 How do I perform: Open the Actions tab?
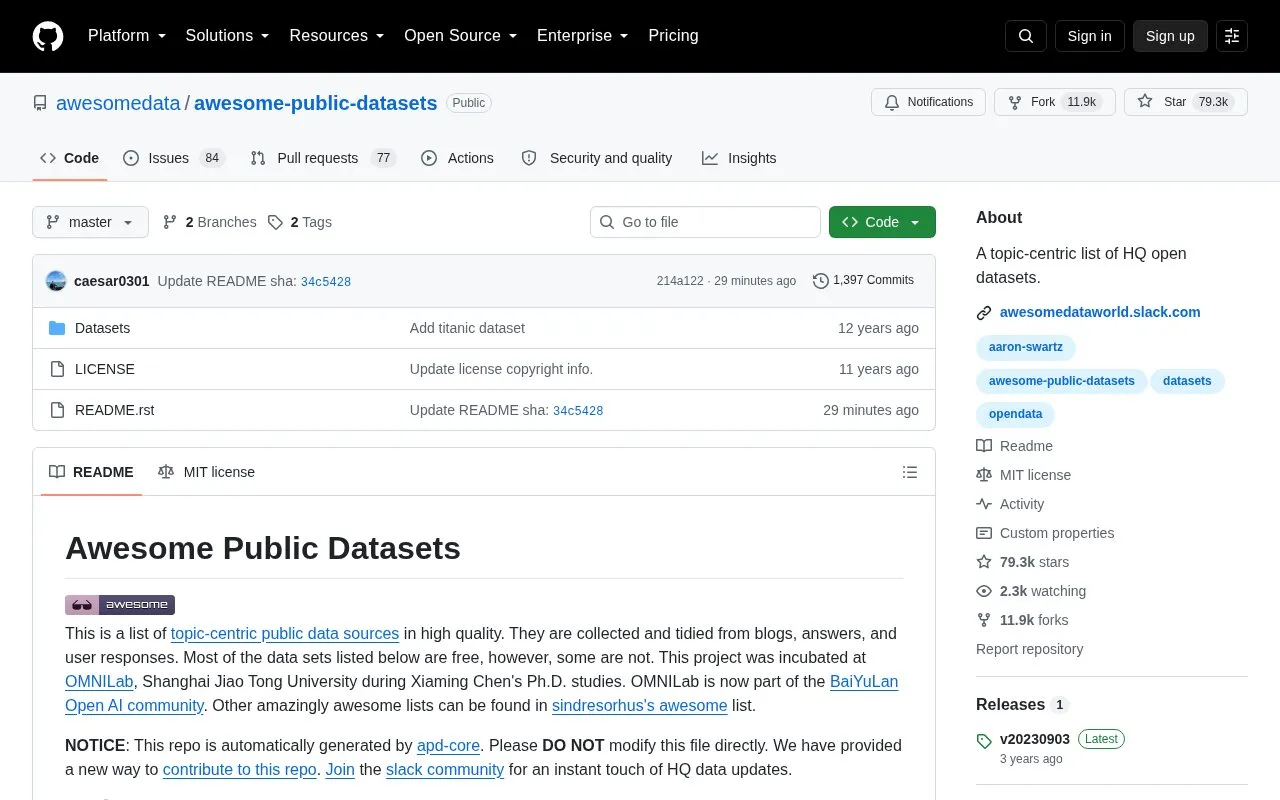(x=457, y=158)
